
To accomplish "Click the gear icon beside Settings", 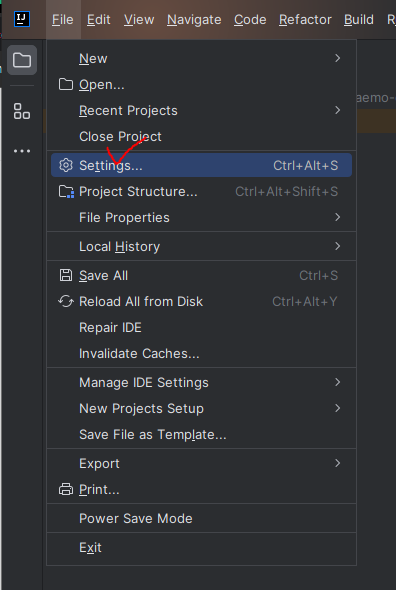I will tap(66, 165).
